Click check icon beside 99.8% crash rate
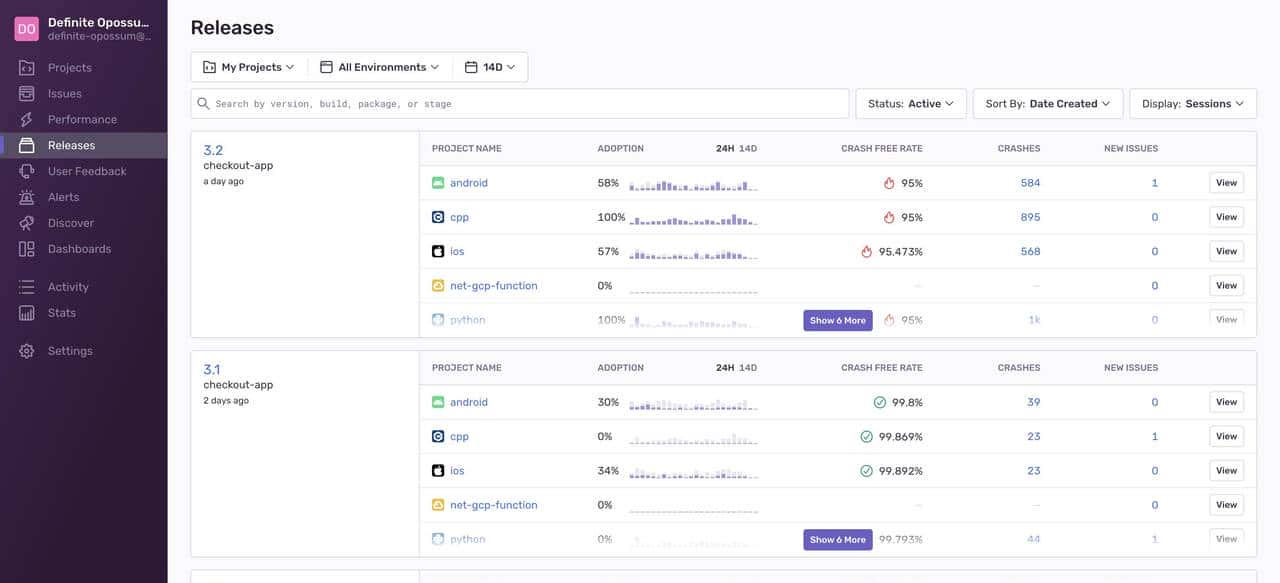 pyautogui.click(x=880, y=402)
